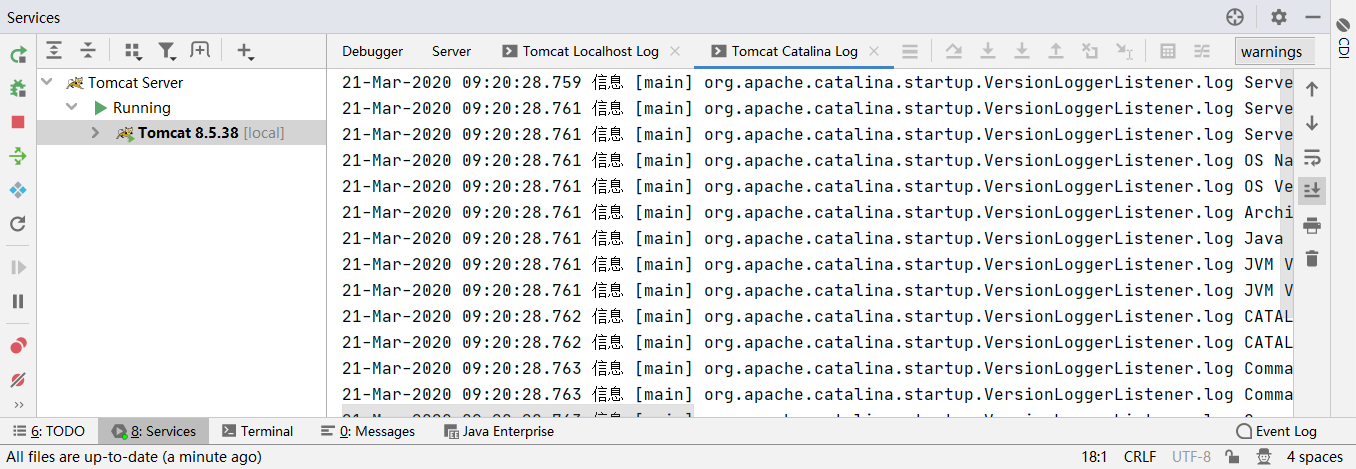
Task: Click the CRLF line separator indicator
Action: click(1139, 457)
